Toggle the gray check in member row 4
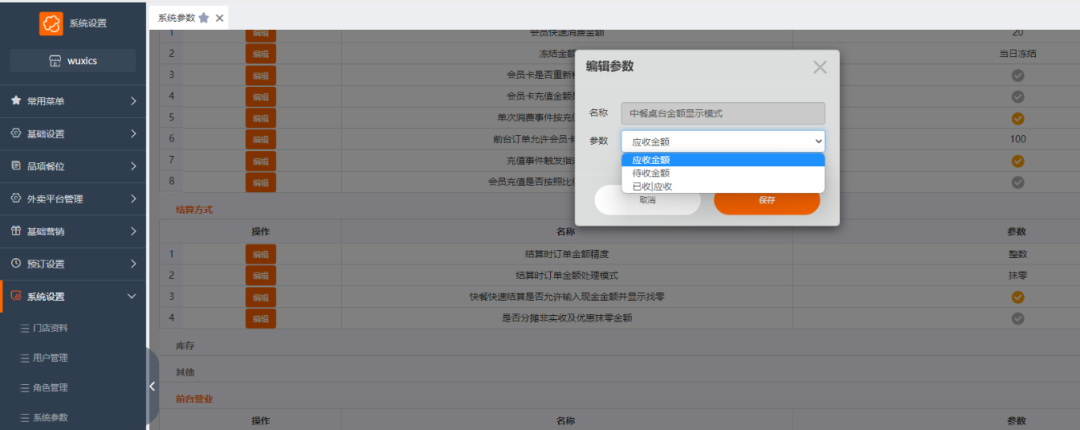Screen dimensions: 1080x430 click(x=1017, y=96)
